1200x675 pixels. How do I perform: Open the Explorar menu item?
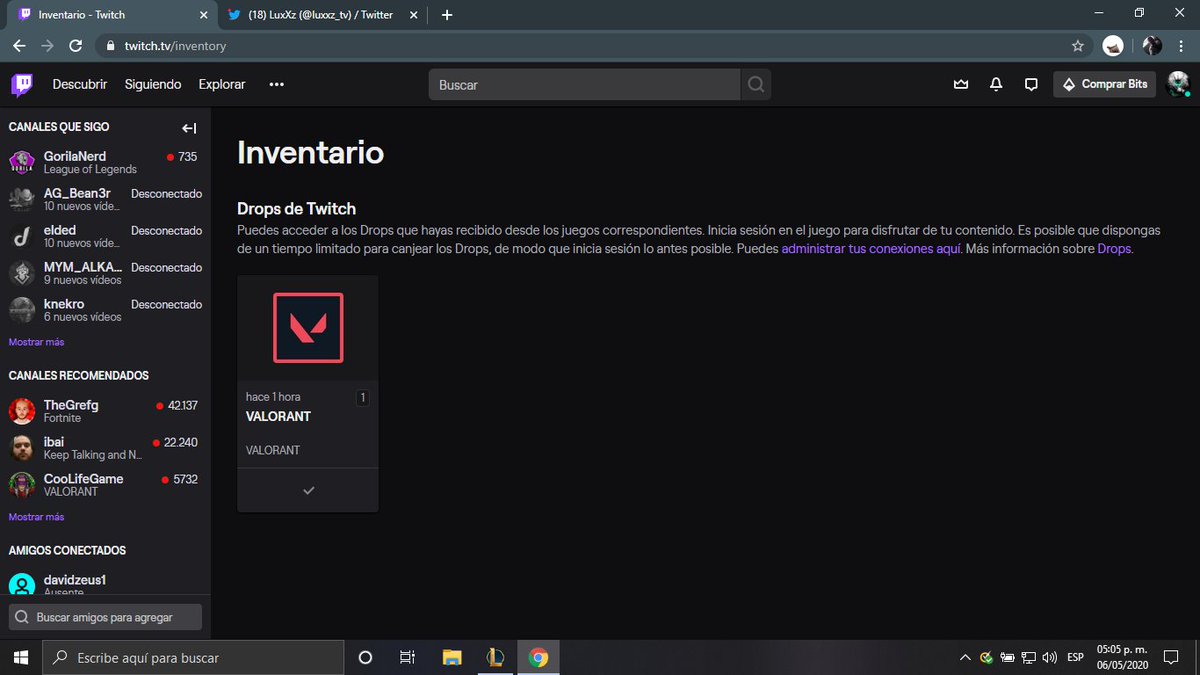222,85
